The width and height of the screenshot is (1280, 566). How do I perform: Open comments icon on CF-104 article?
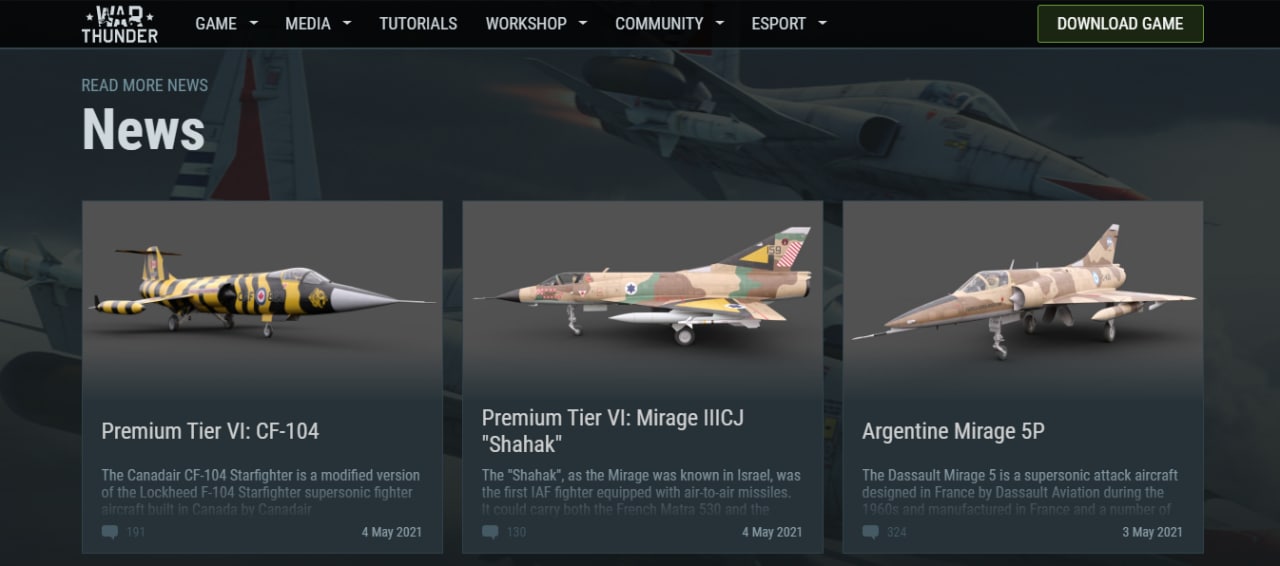[110, 532]
